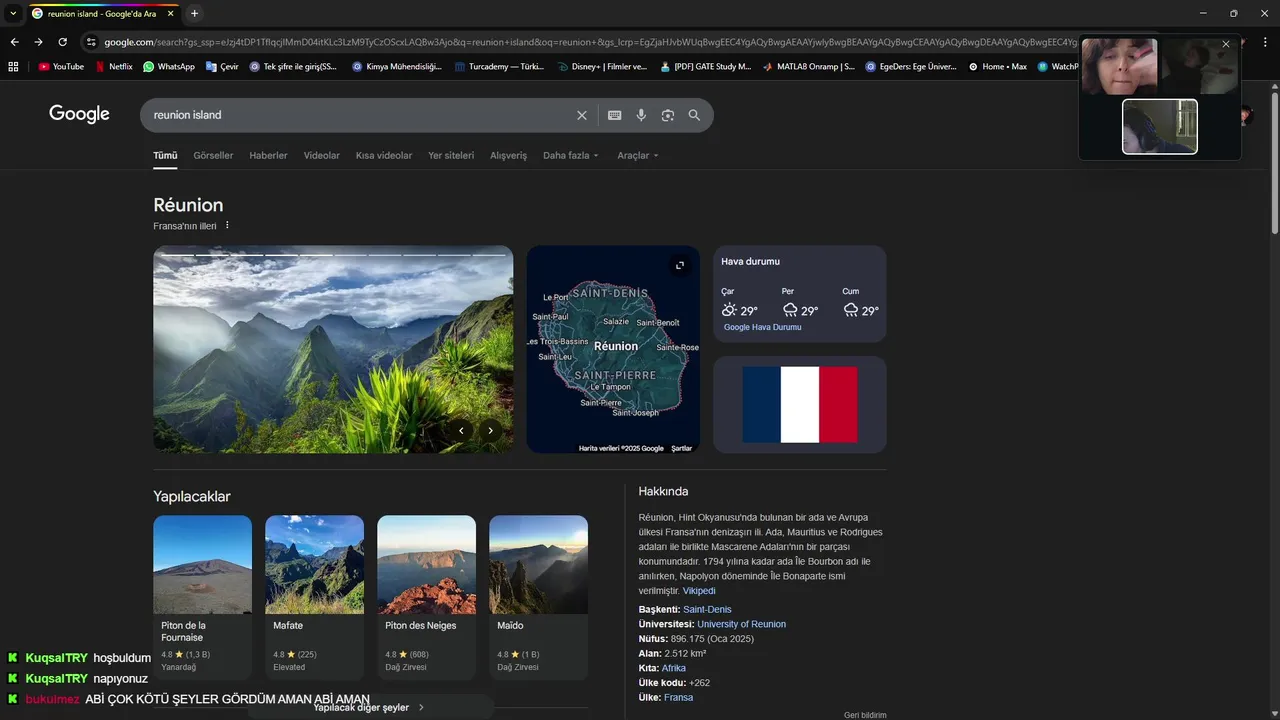This screenshot has height=720, width=1280.
Task: Expand the Araçlar dropdown
Action: tap(638, 155)
